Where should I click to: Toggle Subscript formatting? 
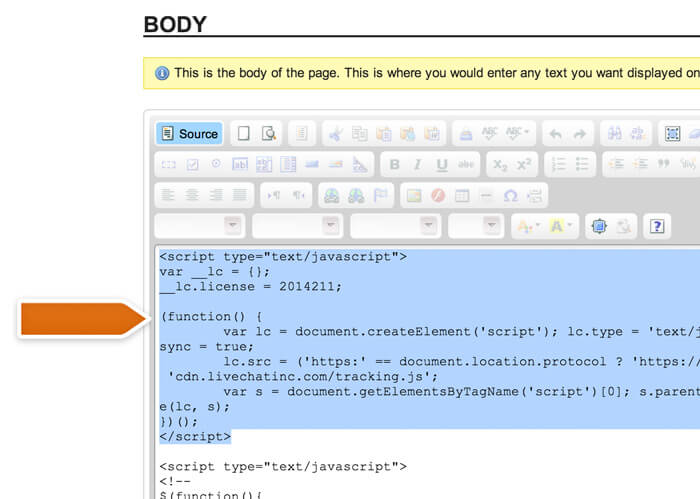[x=500, y=165]
